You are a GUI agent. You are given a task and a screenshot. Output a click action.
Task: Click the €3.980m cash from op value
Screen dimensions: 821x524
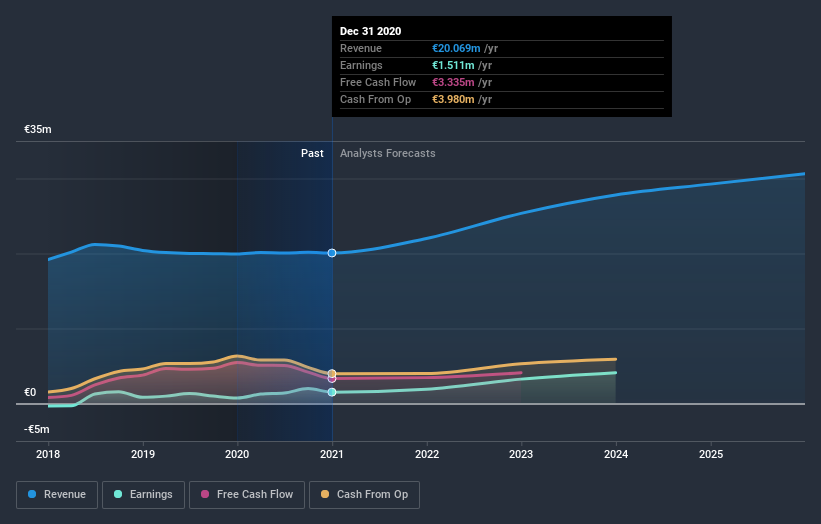[453, 99]
